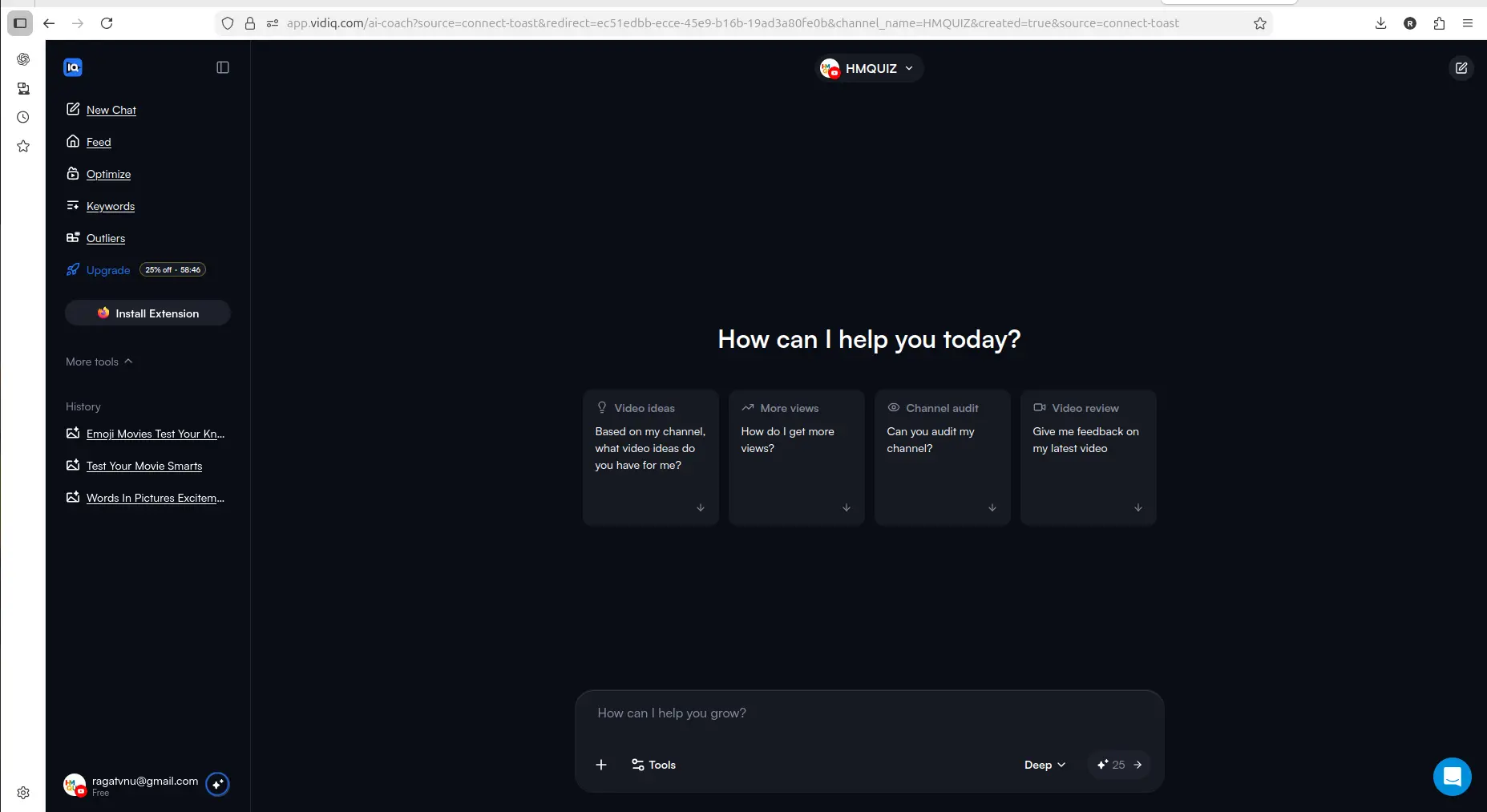The width and height of the screenshot is (1487, 812).
Task: Open 'Emoji Movies Test Your Kn...' history chat
Action: tap(145, 434)
